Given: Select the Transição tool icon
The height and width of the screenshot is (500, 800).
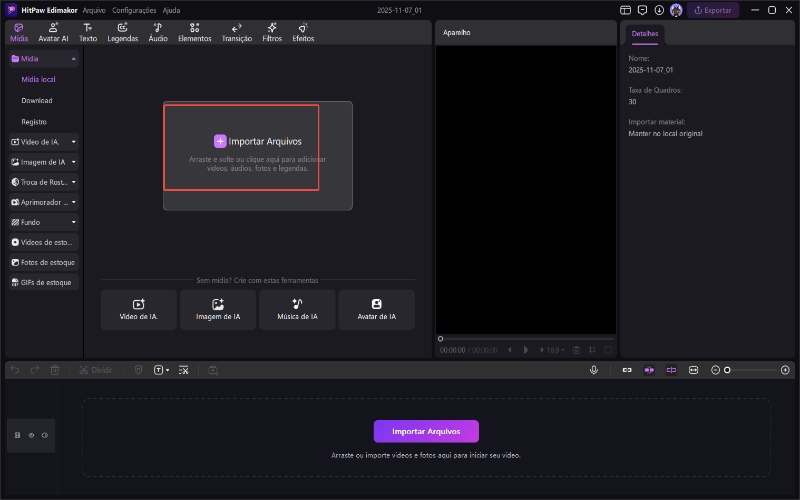Looking at the screenshot, I should click(237, 32).
